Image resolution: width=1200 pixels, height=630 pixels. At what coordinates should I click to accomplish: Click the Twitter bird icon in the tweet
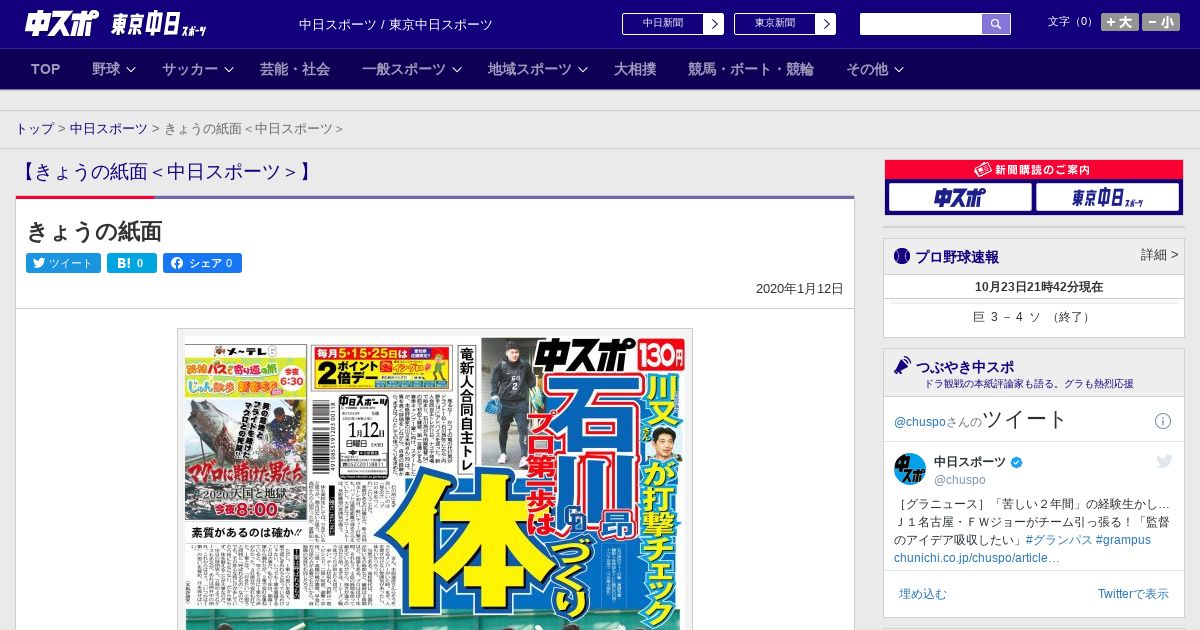tap(1164, 461)
